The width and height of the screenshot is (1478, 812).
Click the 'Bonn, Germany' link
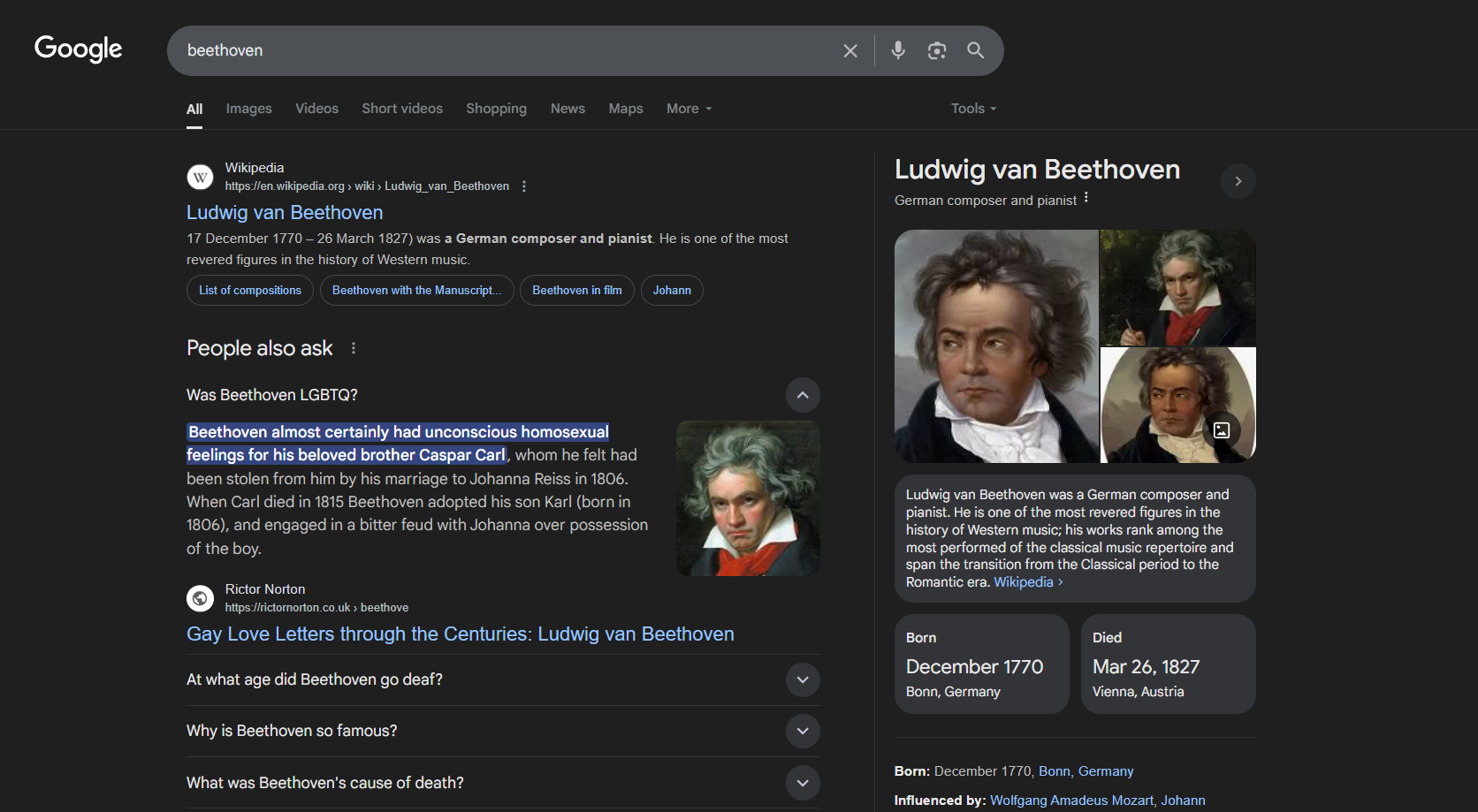click(1086, 771)
